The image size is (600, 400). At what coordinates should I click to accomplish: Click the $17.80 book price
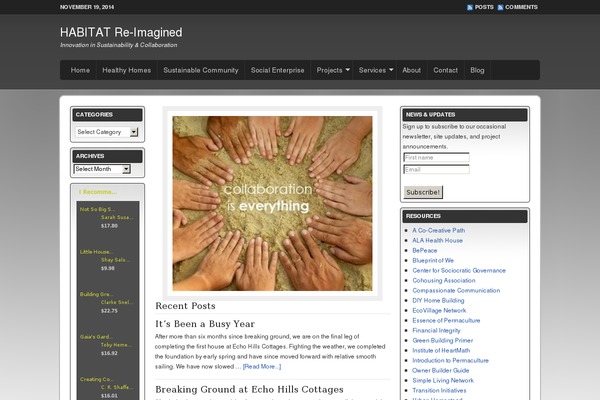click(x=109, y=226)
